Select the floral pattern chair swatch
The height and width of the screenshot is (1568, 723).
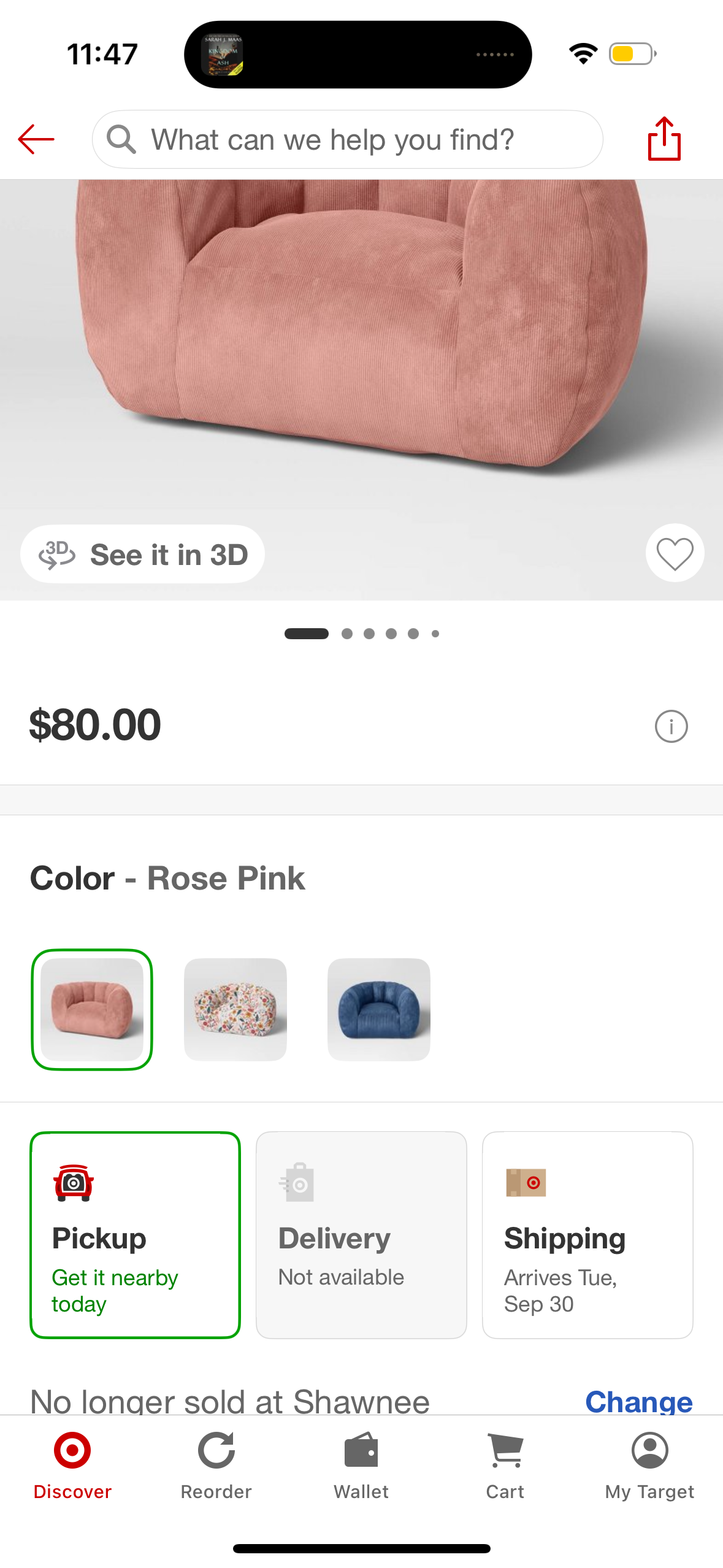pyautogui.click(x=235, y=1009)
